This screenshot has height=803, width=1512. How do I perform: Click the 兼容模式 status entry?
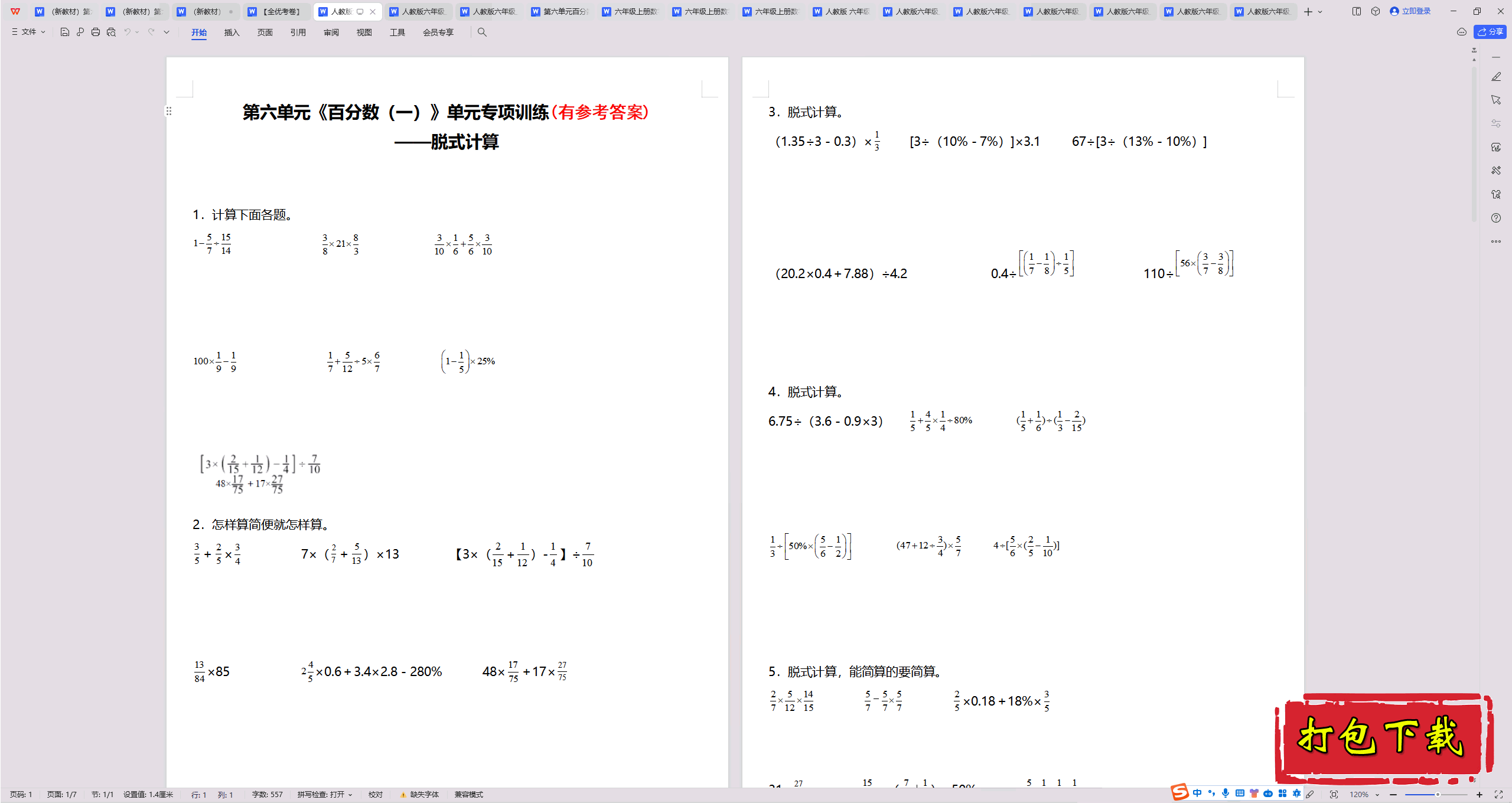[469, 795]
